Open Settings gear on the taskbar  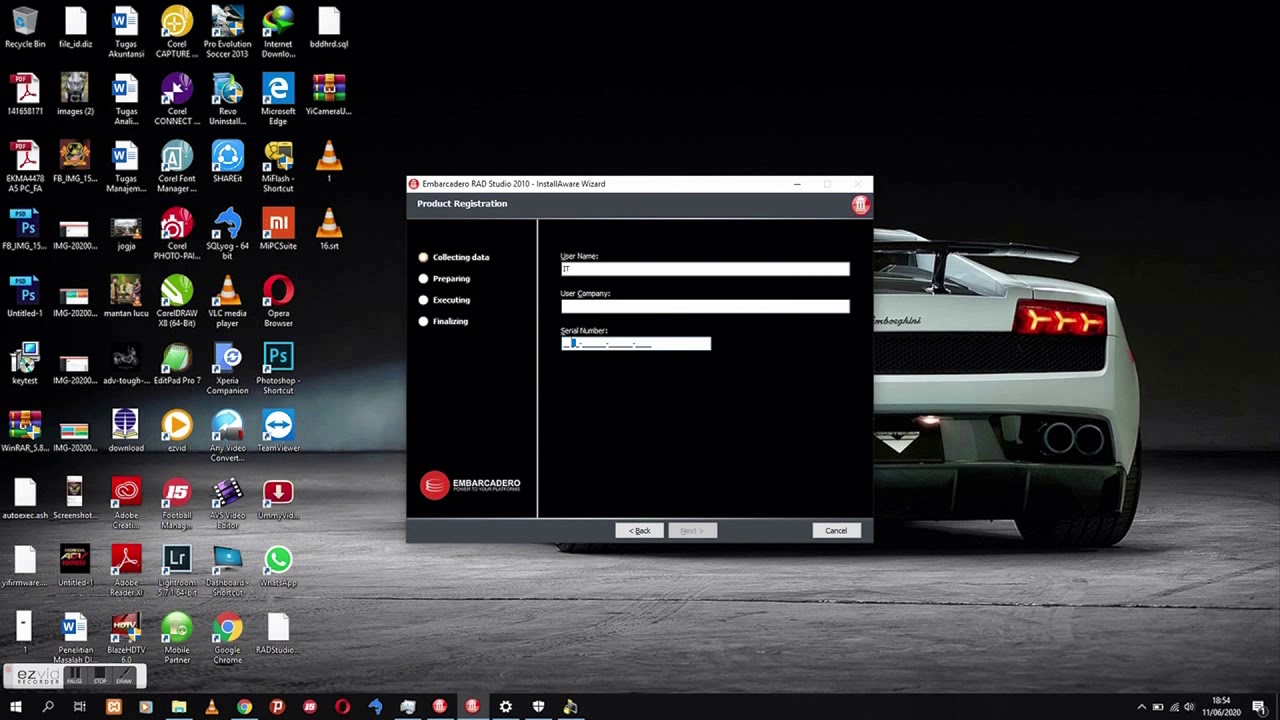point(505,707)
